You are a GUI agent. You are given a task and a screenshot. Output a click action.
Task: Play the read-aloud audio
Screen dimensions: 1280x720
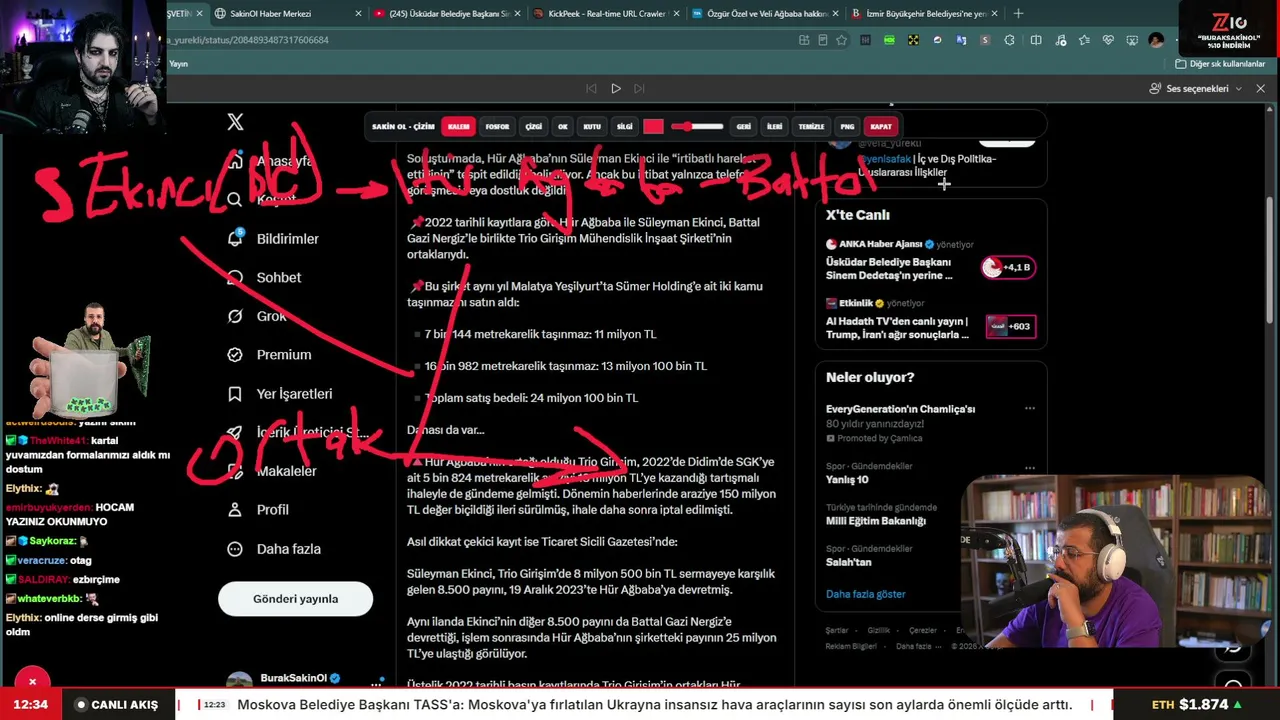pyautogui.click(x=616, y=89)
